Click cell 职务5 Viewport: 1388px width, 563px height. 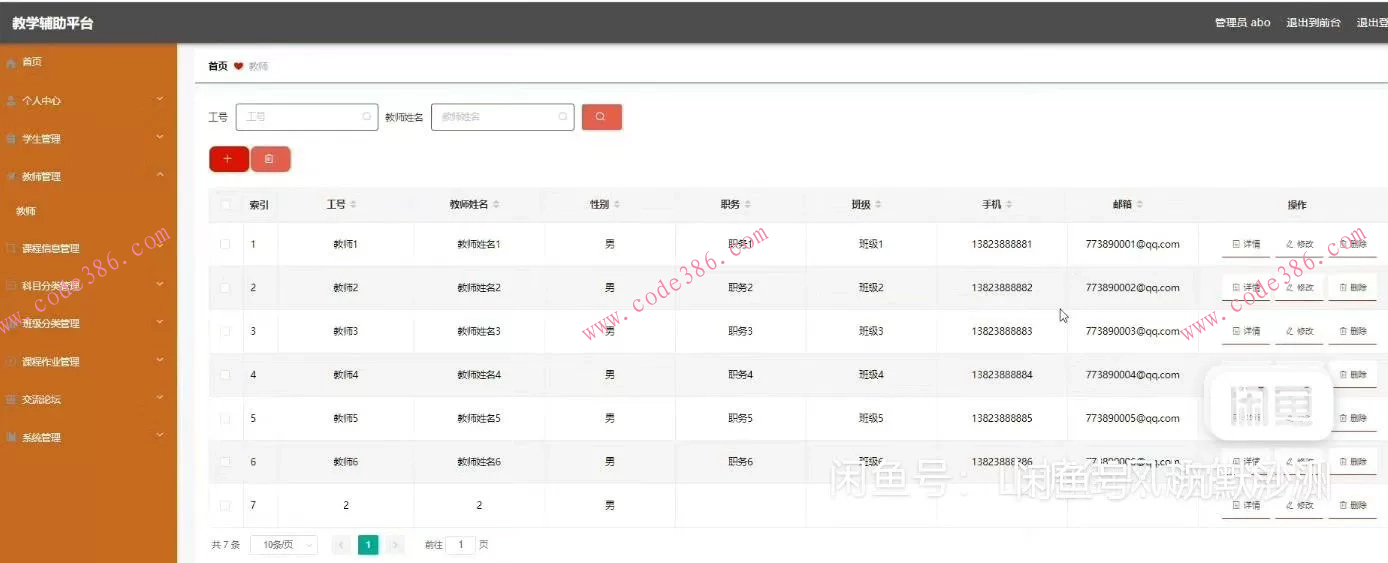tap(740, 418)
